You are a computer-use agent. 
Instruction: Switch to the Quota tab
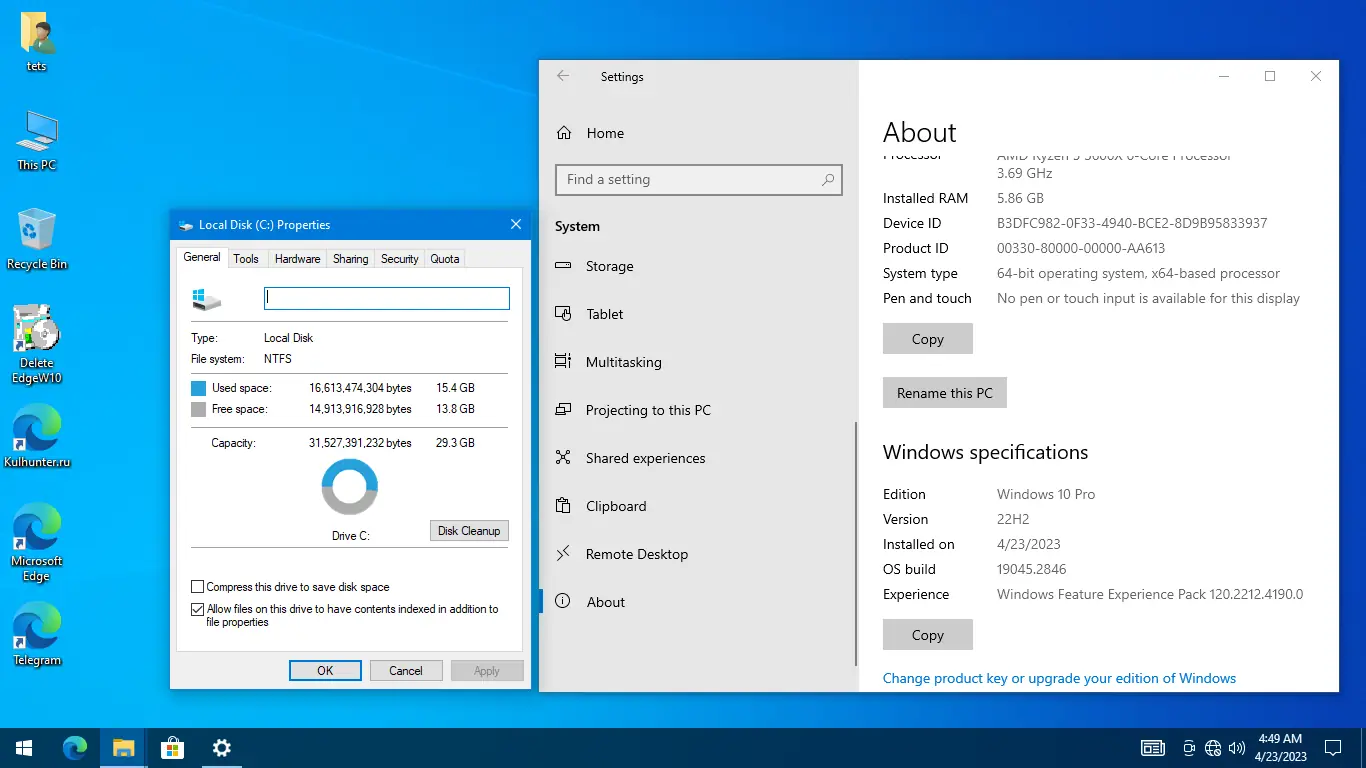445,259
